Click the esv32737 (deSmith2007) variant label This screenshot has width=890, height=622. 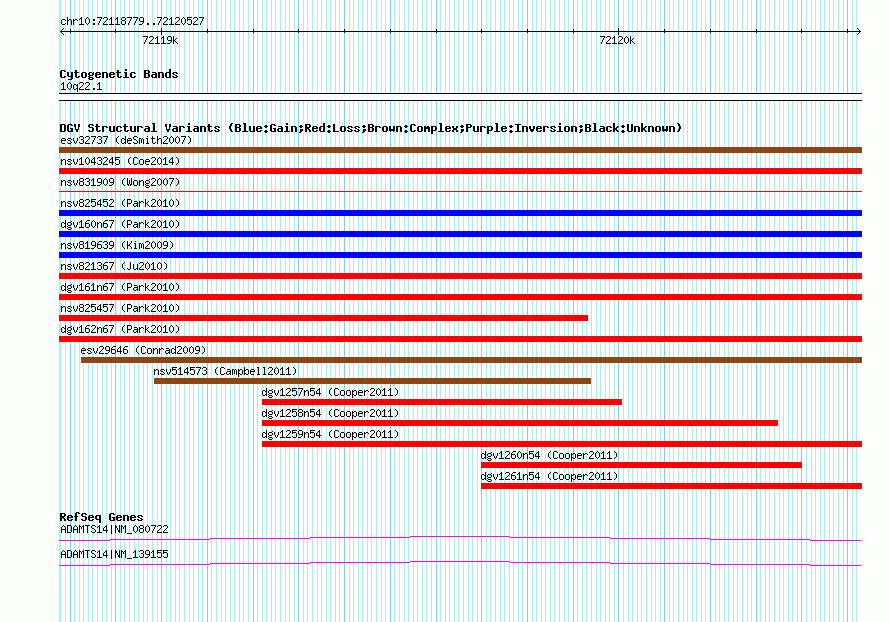(x=126, y=140)
